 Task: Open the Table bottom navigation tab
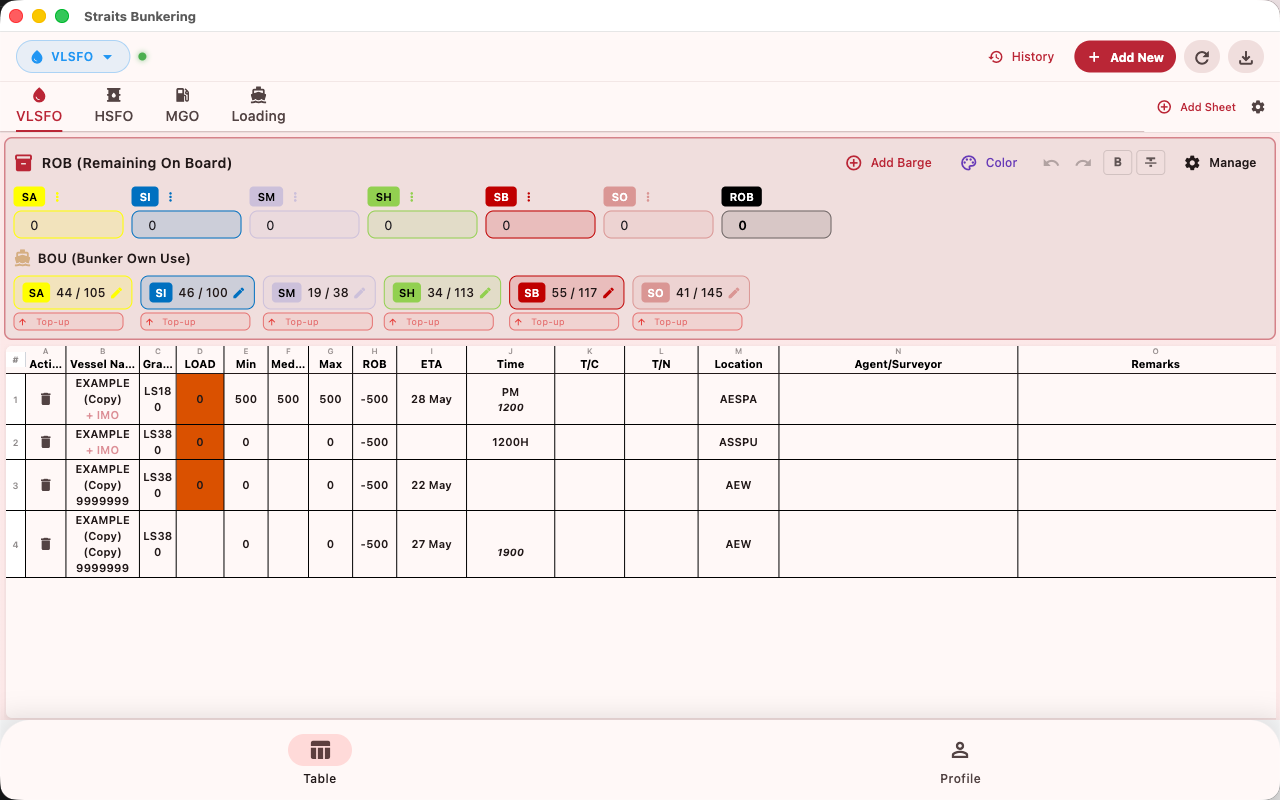coord(320,760)
